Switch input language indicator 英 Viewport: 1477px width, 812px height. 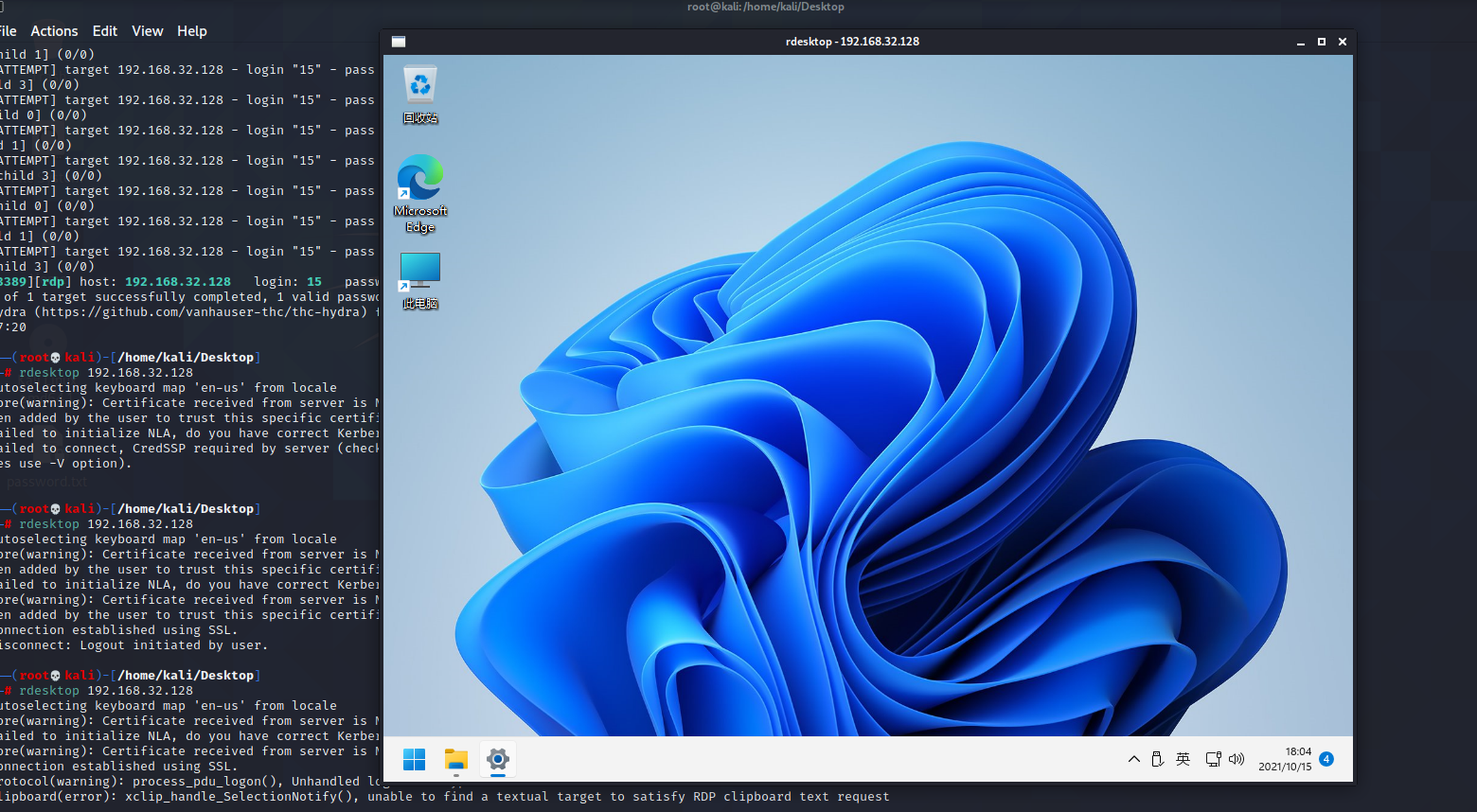click(1183, 759)
